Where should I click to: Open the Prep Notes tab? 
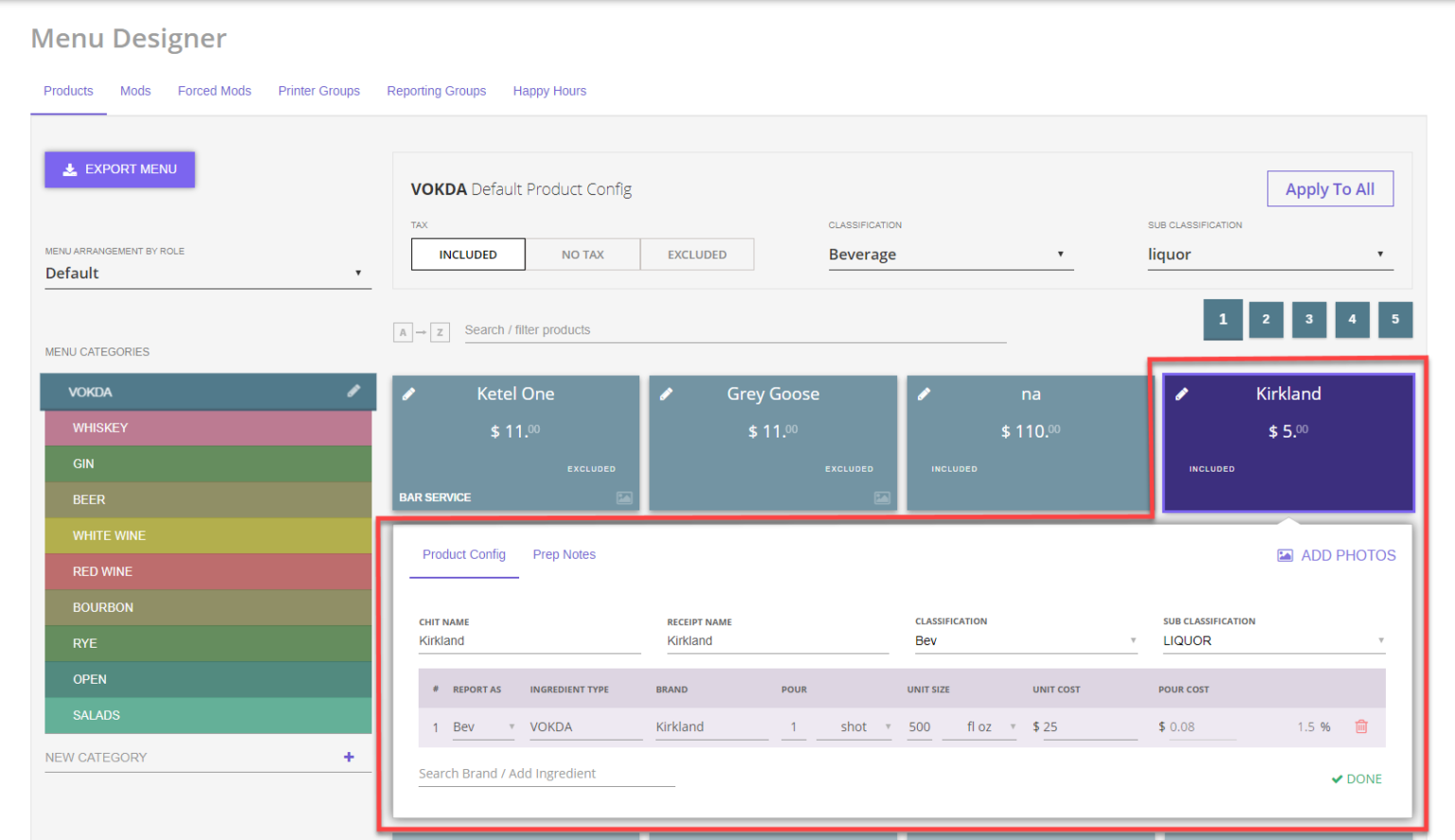564,555
